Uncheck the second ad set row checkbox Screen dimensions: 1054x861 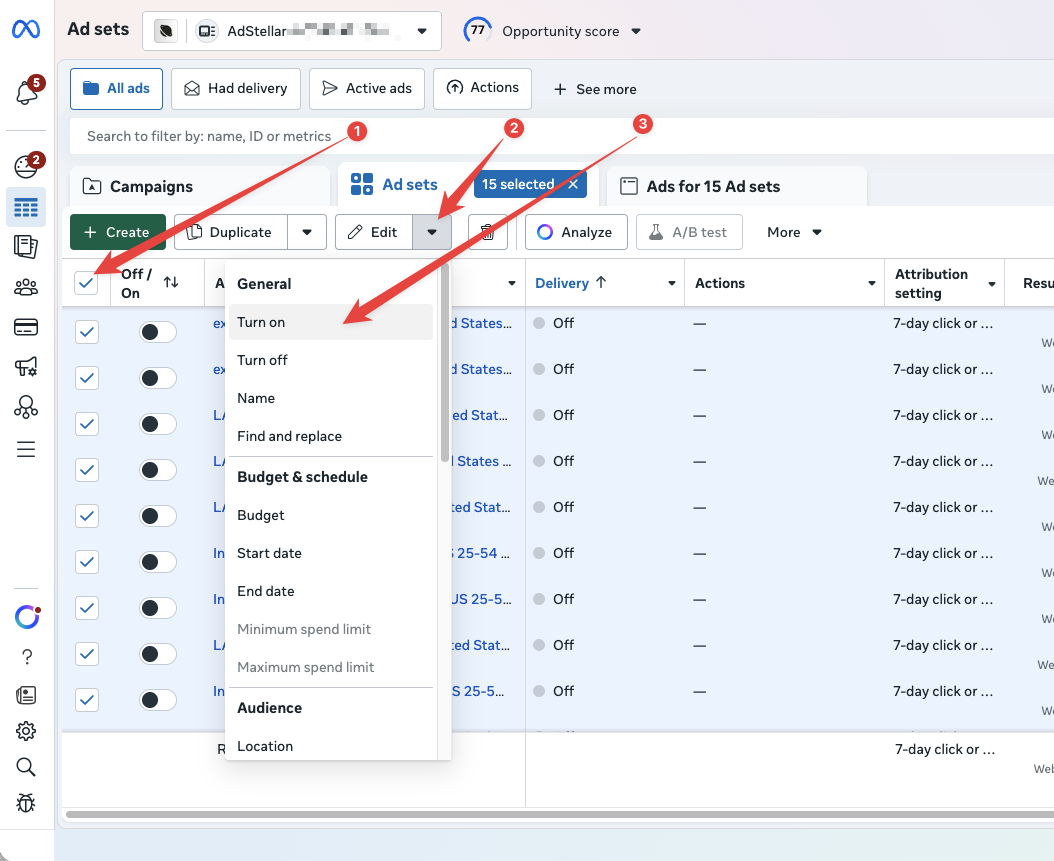tap(87, 378)
